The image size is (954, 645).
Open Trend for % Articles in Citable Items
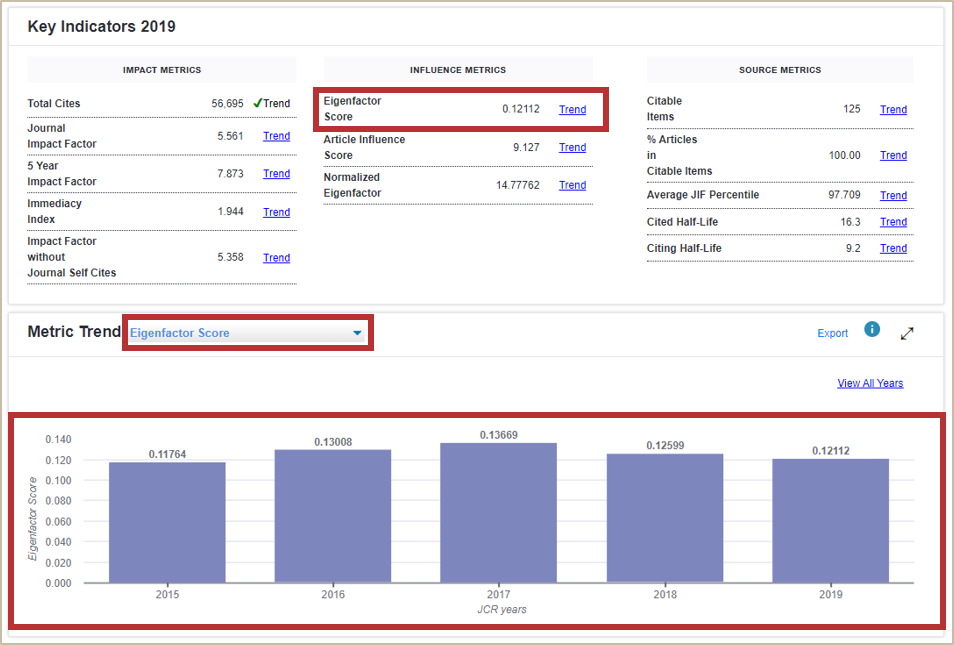893,156
